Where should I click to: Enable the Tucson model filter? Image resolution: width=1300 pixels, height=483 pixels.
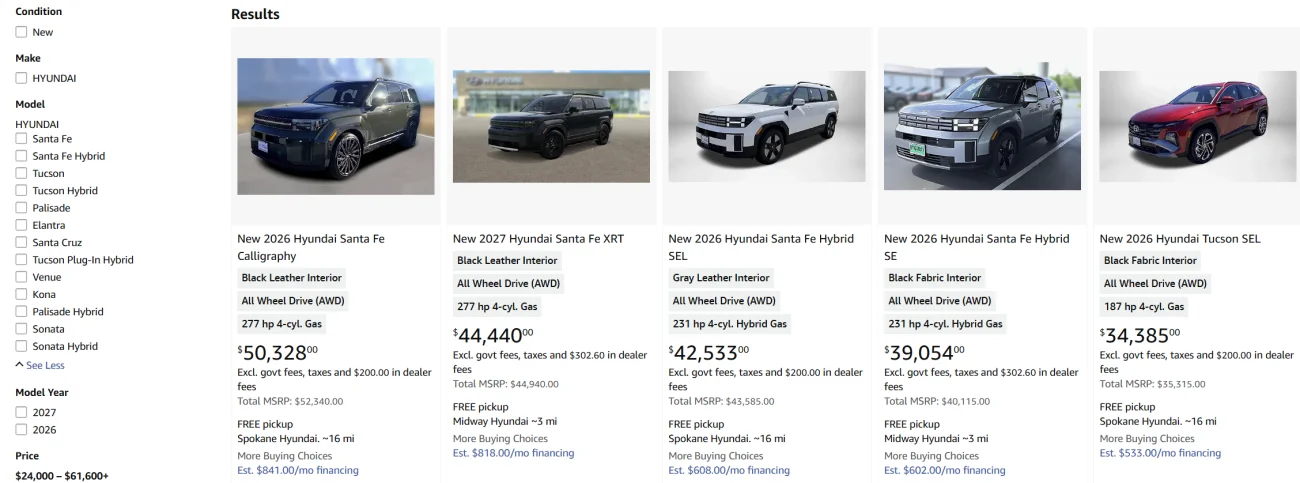pos(21,173)
